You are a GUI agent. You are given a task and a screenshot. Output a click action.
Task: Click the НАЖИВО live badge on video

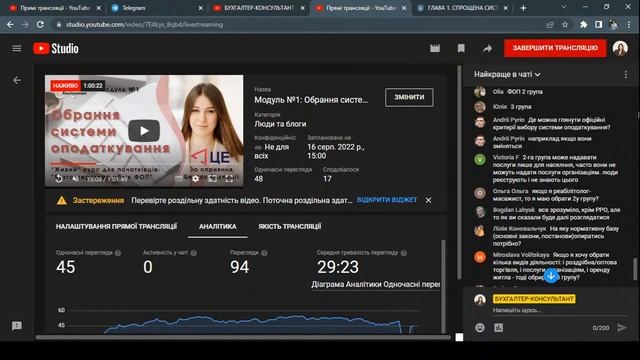(x=65, y=86)
